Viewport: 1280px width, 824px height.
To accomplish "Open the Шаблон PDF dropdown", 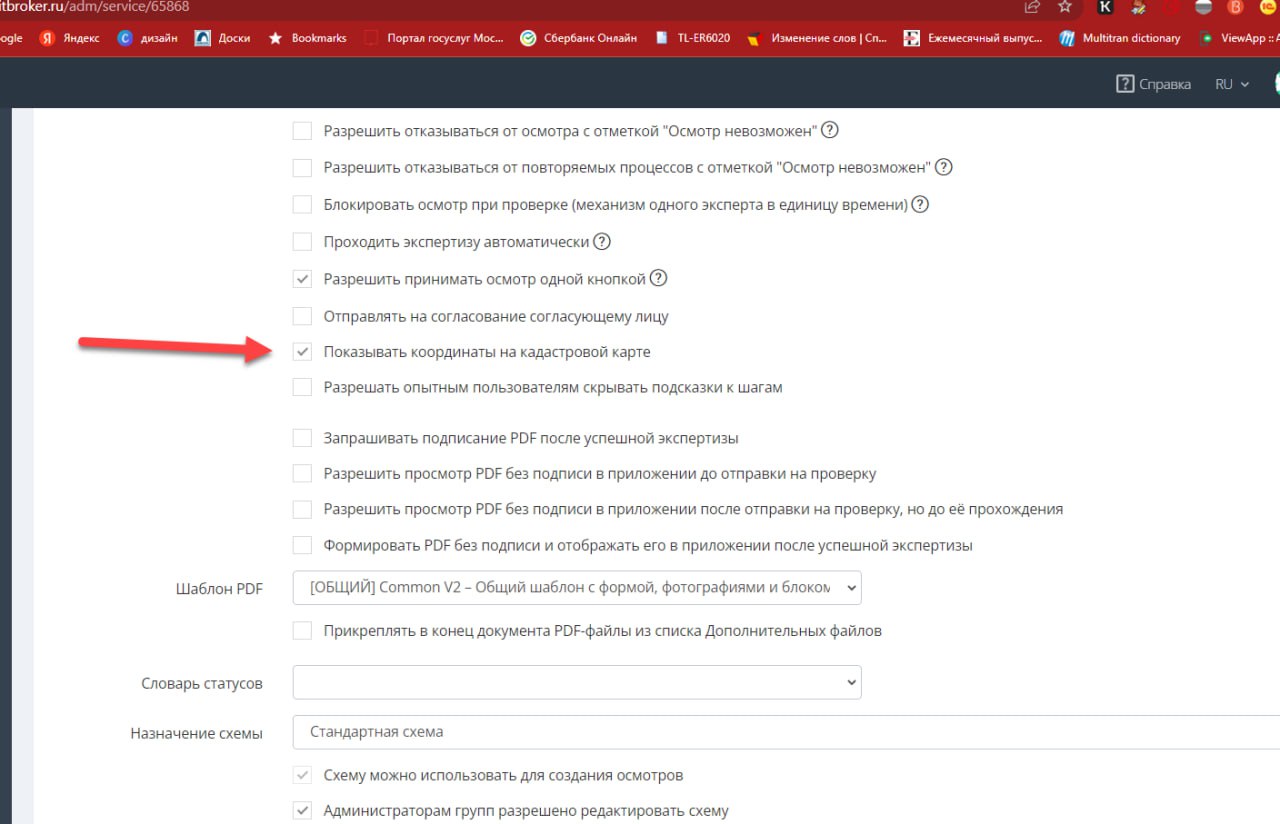I will pos(577,587).
